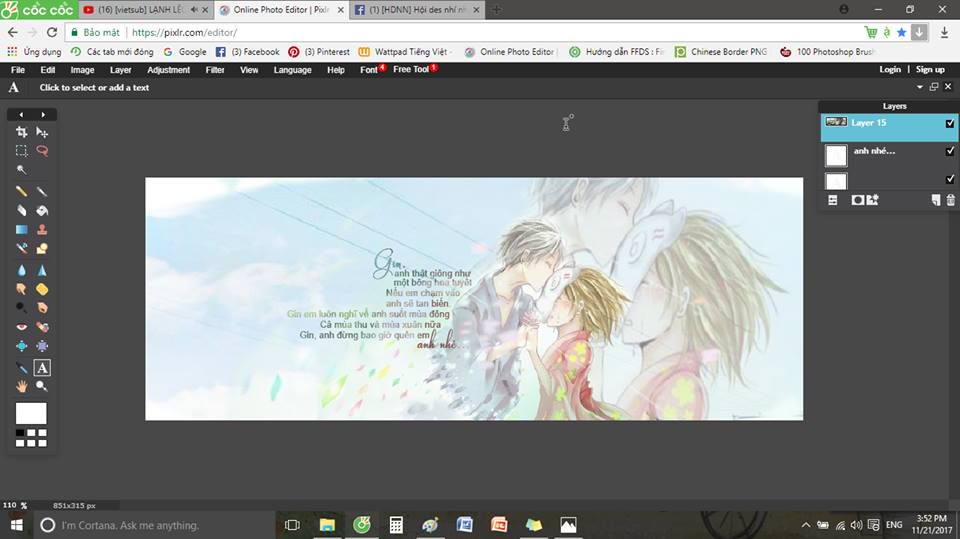Open the options bar dropdown arrow
Image resolution: width=960 pixels, height=539 pixels.
pyautogui.click(x=920, y=87)
